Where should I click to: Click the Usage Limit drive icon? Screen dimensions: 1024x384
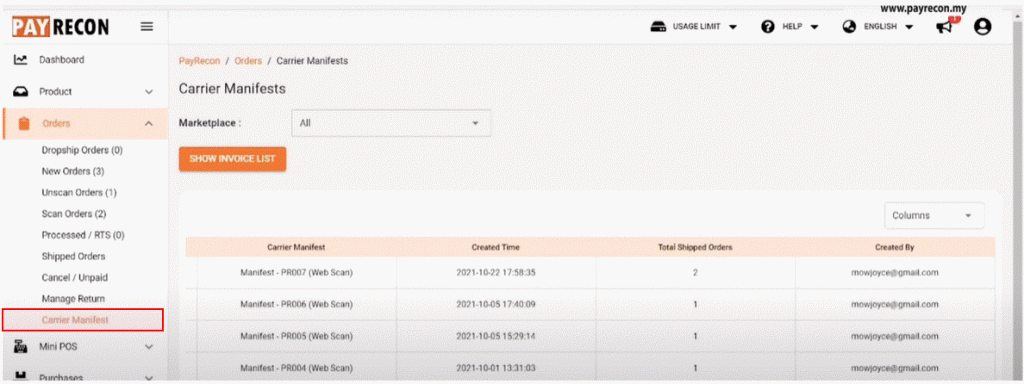point(657,27)
